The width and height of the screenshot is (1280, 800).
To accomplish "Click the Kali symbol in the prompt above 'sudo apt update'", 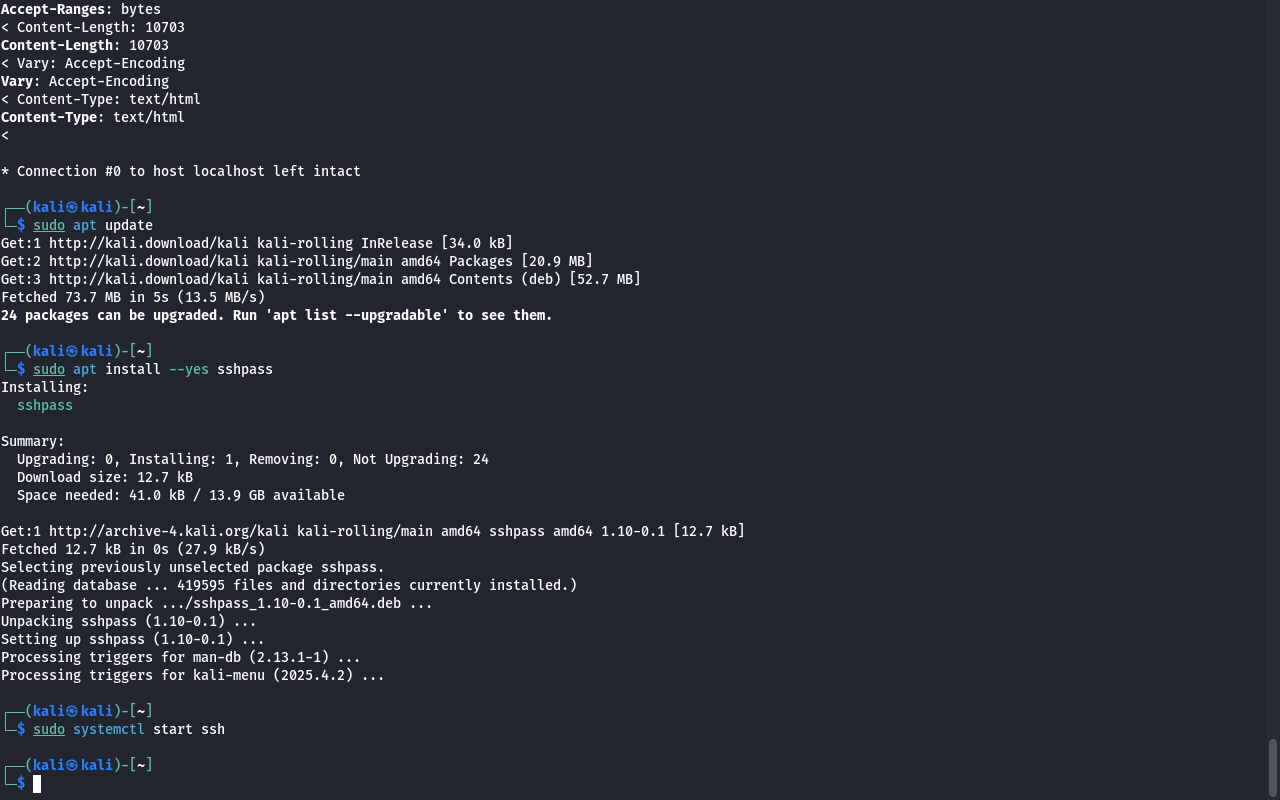I will pyautogui.click(x=72, y=207).
